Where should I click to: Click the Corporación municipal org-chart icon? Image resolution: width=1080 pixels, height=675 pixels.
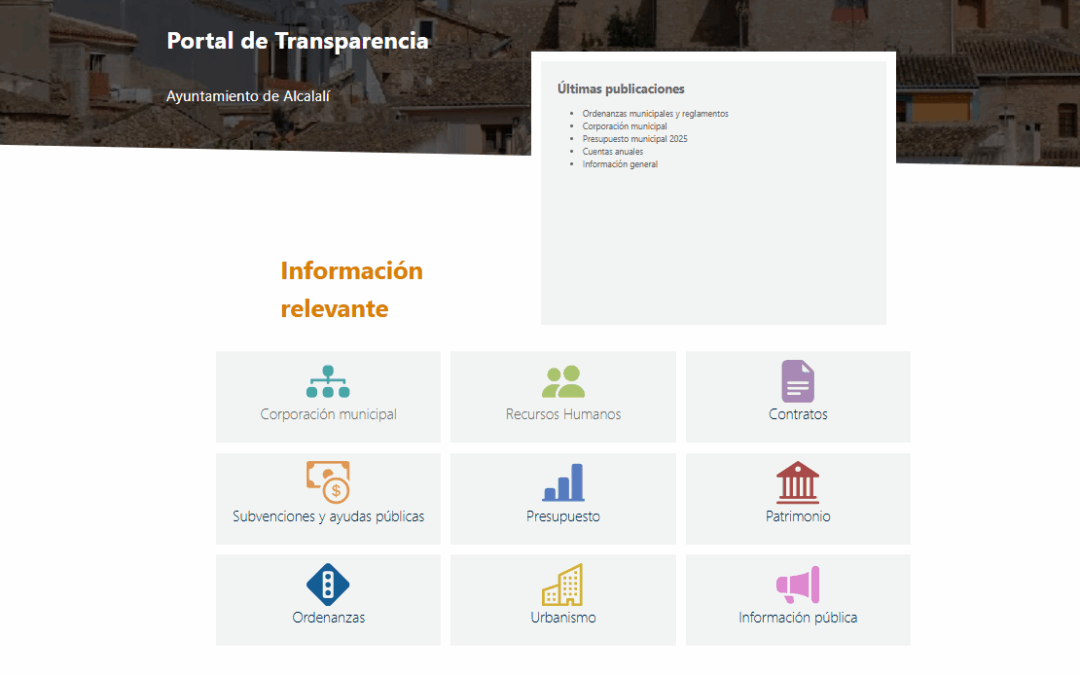(x=328, y=381)
